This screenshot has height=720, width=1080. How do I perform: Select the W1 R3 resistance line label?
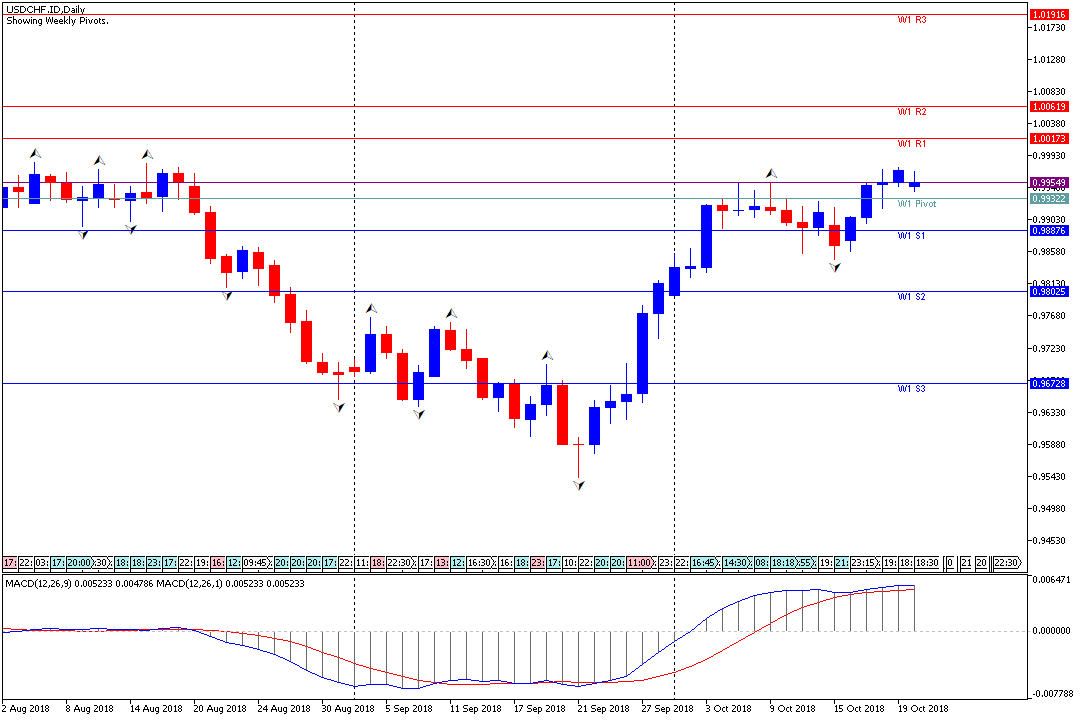tap(911, 20)
